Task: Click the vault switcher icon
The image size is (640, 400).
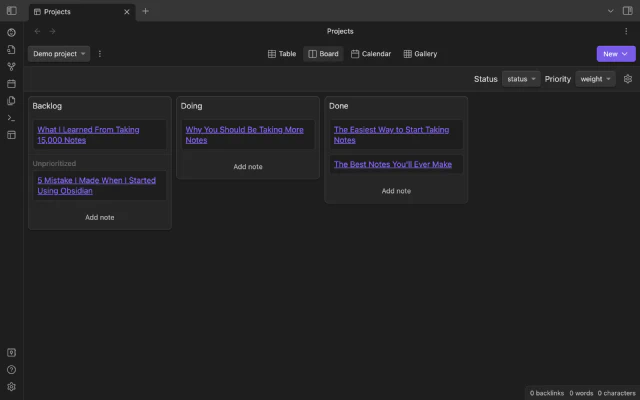Action: click(11, 352)
